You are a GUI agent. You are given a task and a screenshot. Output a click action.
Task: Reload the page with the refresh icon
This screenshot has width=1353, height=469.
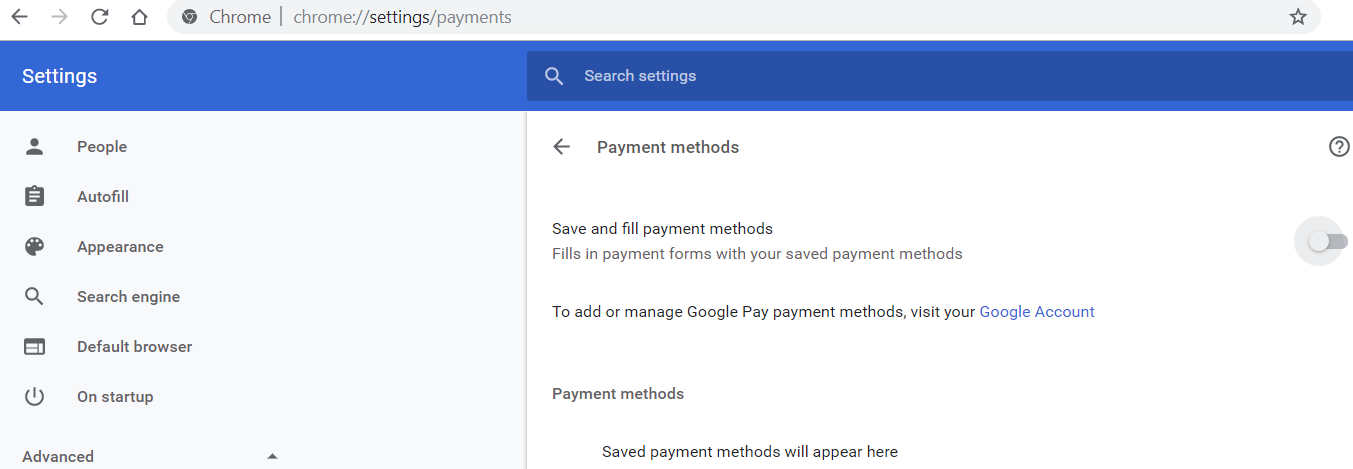pyautogui.click(x=99, y=17)
